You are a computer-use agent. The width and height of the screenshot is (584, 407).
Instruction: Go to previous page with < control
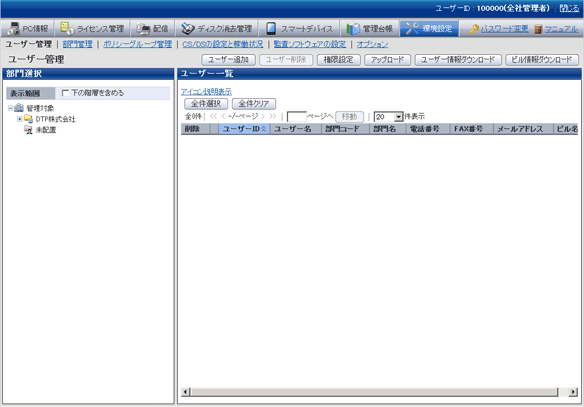223,117
